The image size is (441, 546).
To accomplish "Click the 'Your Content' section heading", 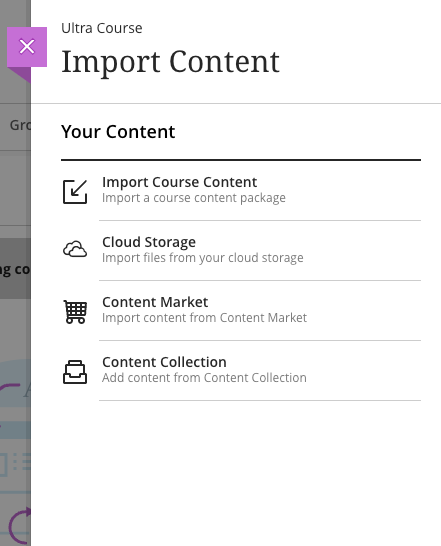I will pyautogui.click(x=118, y=132).
